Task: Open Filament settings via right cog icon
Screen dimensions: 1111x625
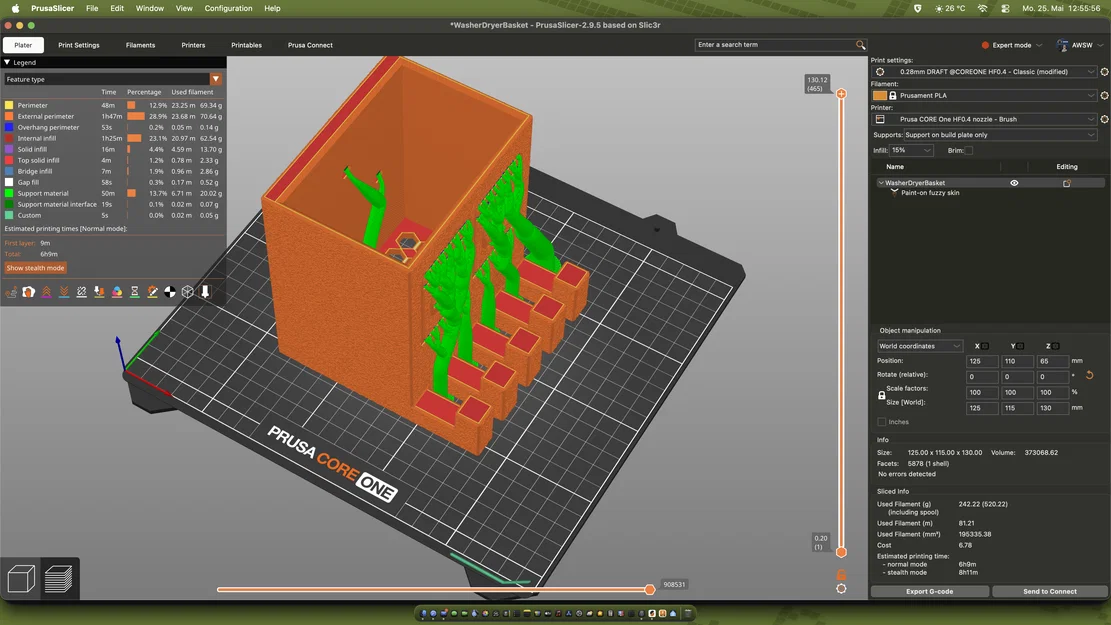Action: [x=1104, y=96]
